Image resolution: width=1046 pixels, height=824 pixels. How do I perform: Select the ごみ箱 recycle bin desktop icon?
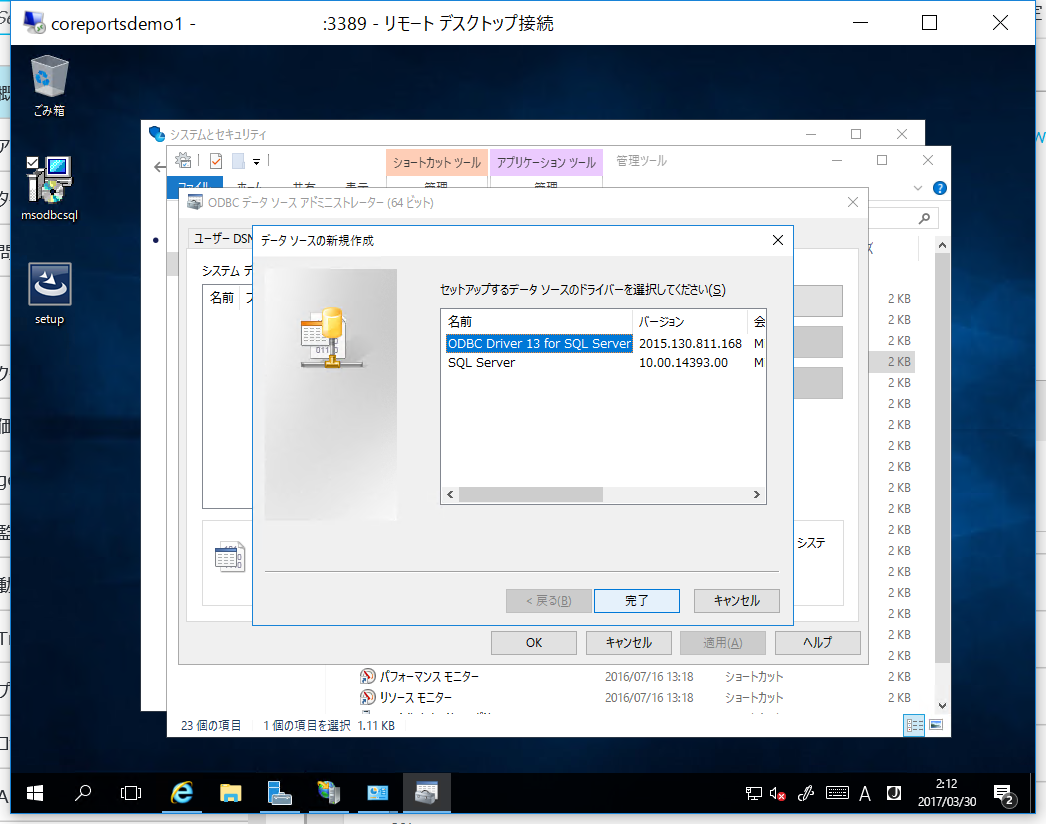(49, 87)
